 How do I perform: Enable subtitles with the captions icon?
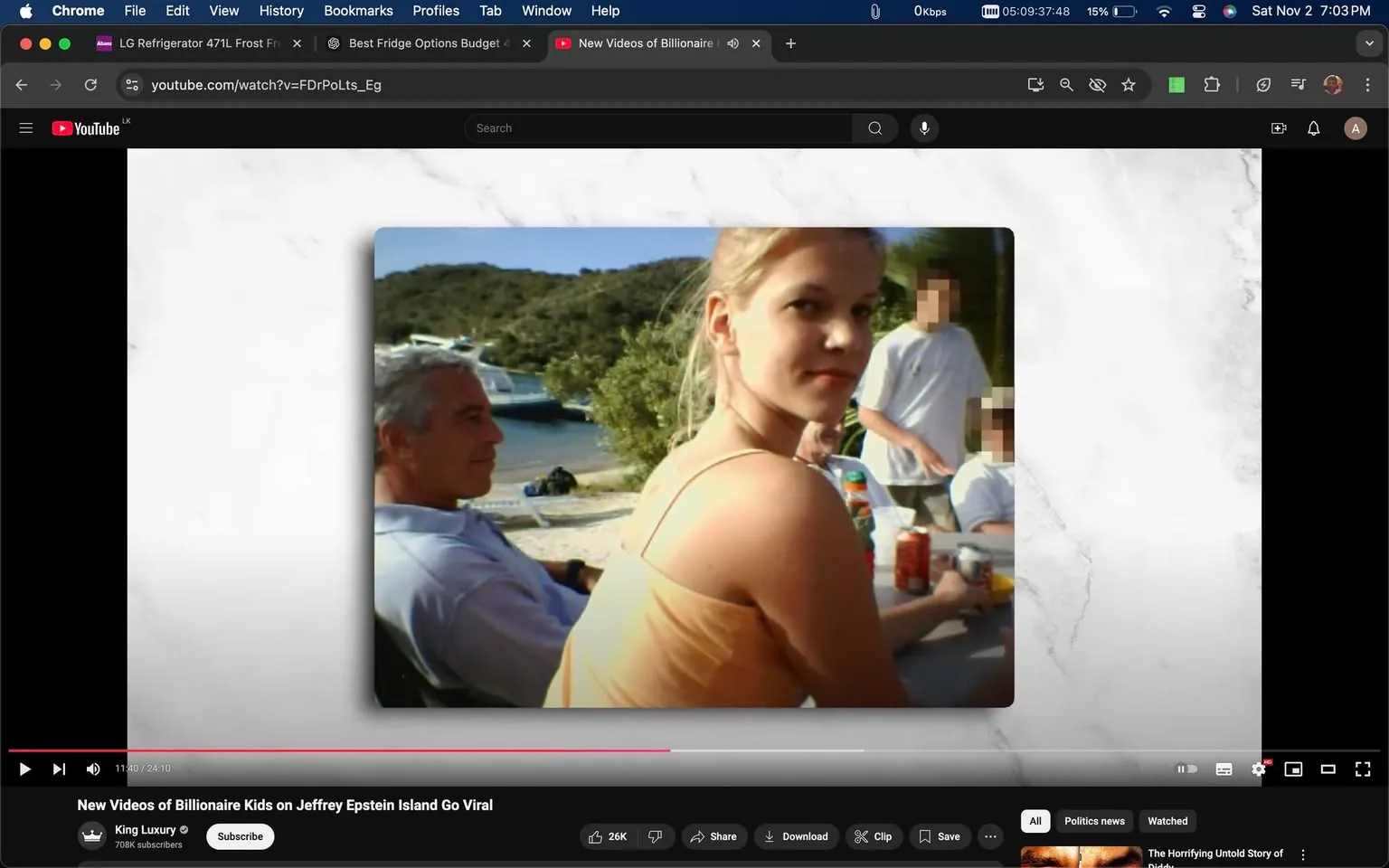click(1224, 769)
